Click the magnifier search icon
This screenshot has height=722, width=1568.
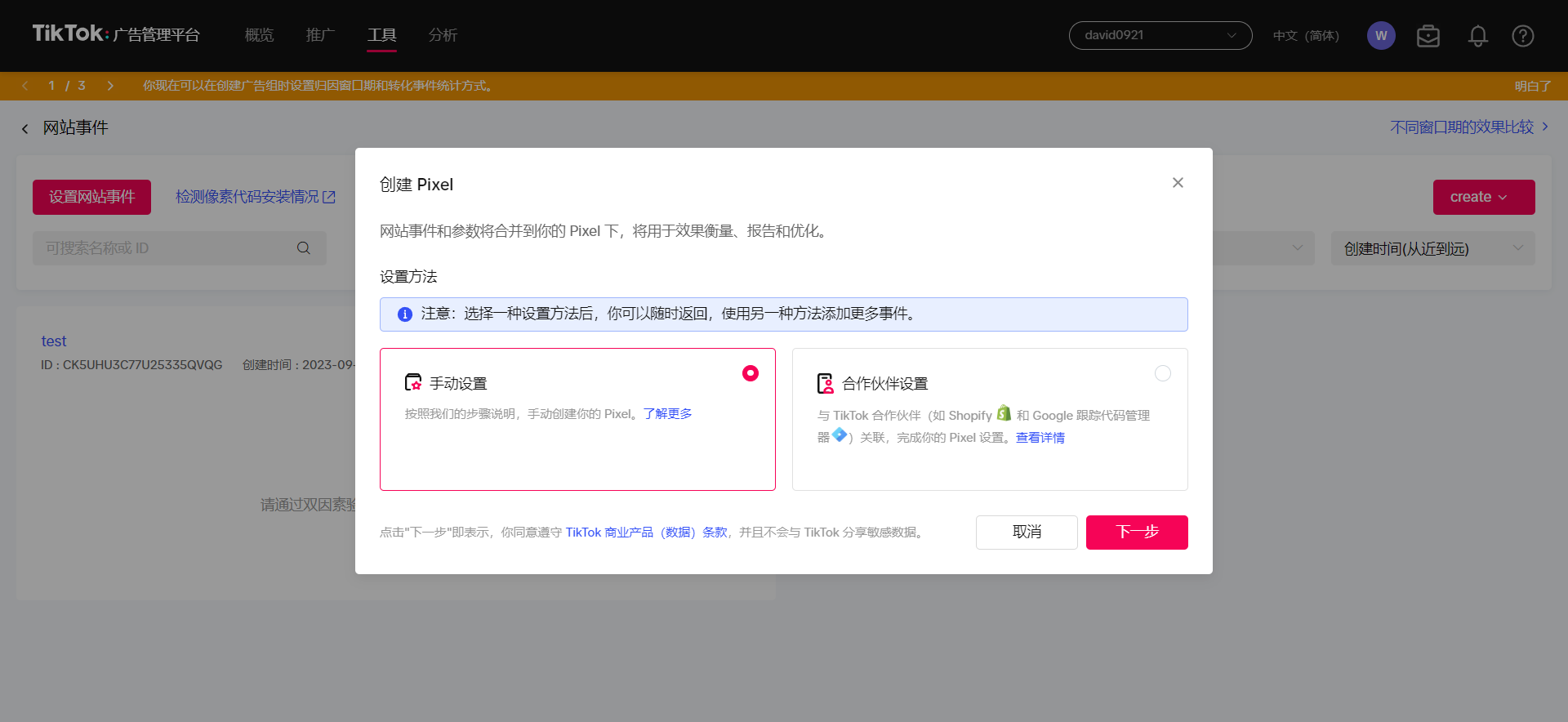pos(303,248)
